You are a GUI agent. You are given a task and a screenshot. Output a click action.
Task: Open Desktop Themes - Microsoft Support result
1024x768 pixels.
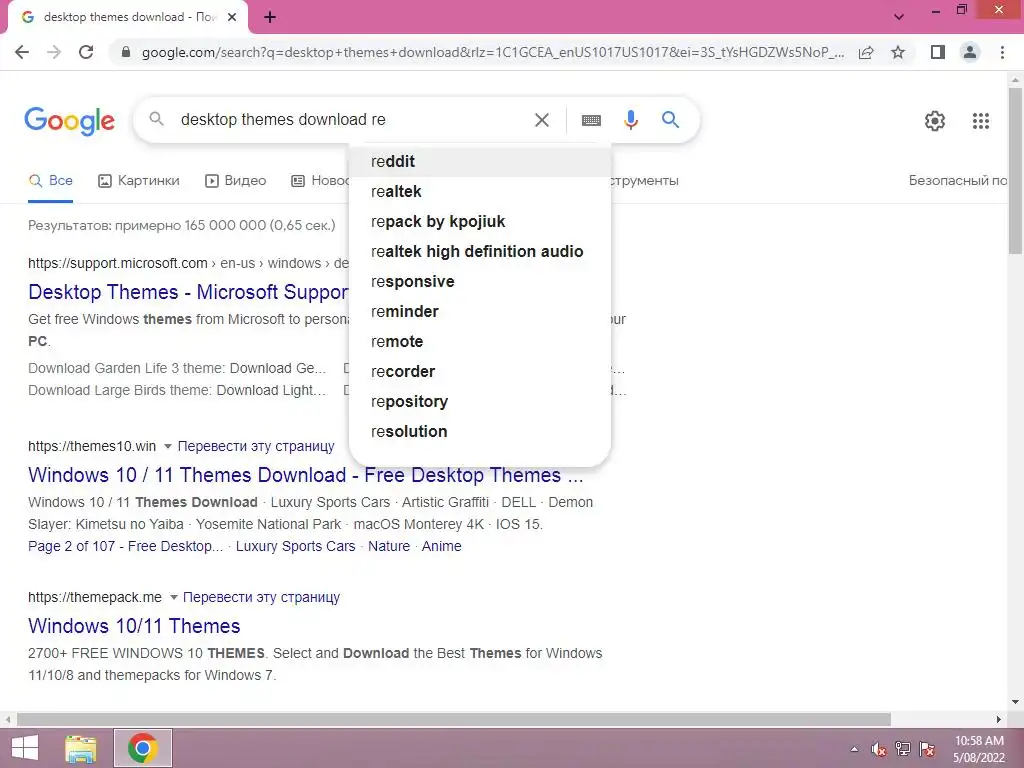click(189, 292)
